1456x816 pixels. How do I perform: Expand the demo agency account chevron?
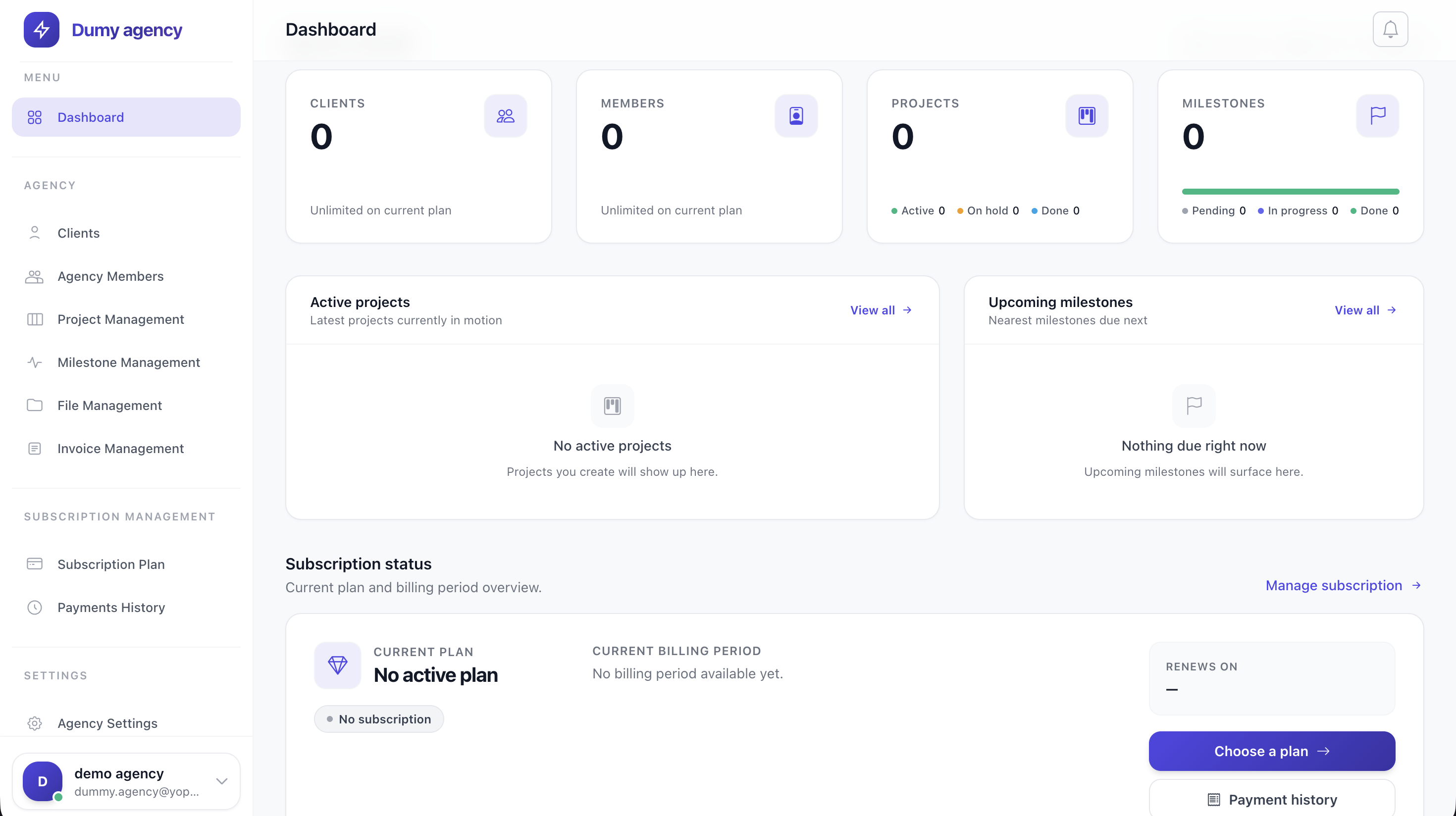(221, 781)
